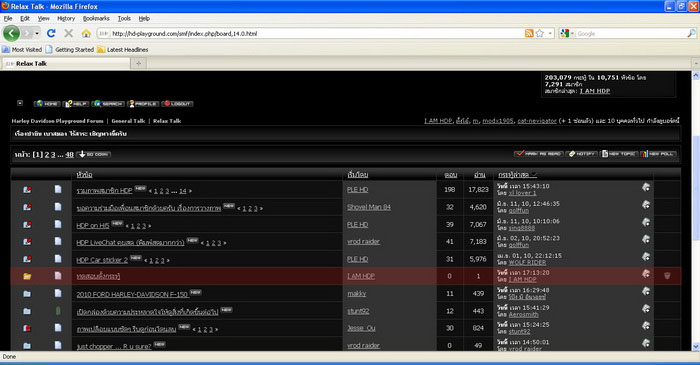Screen dimensions: 700x365
Task: Click vertical scrollbar up arrow
Action: [x=696, y=75]
